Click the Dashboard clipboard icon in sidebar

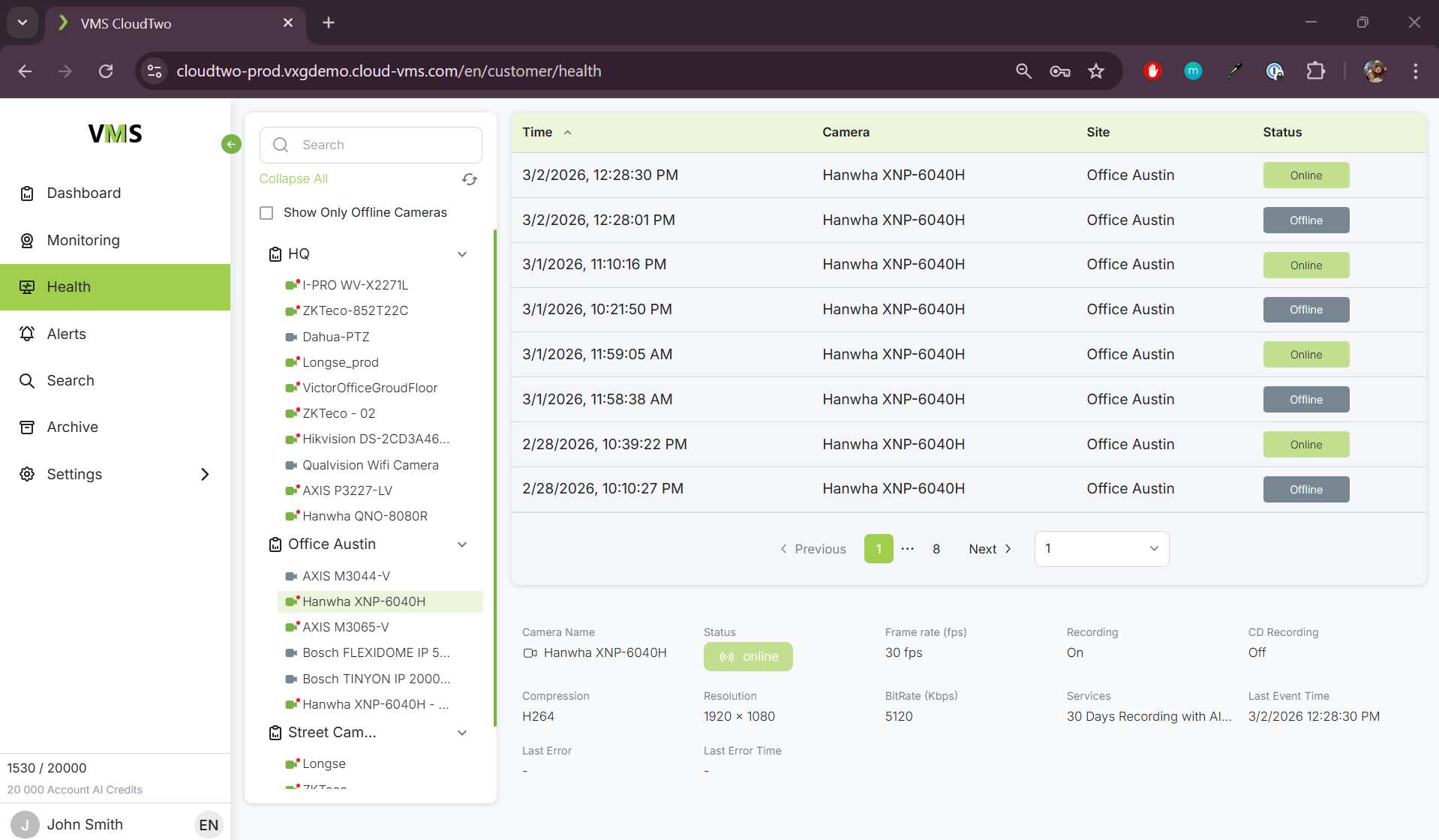tap(27, 193)
